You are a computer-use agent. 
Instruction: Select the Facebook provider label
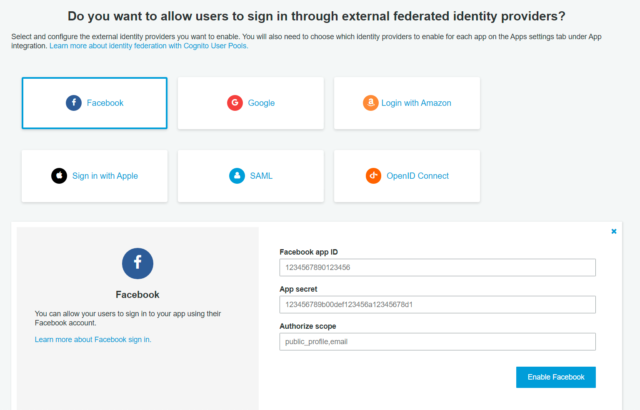pos(105,103)
